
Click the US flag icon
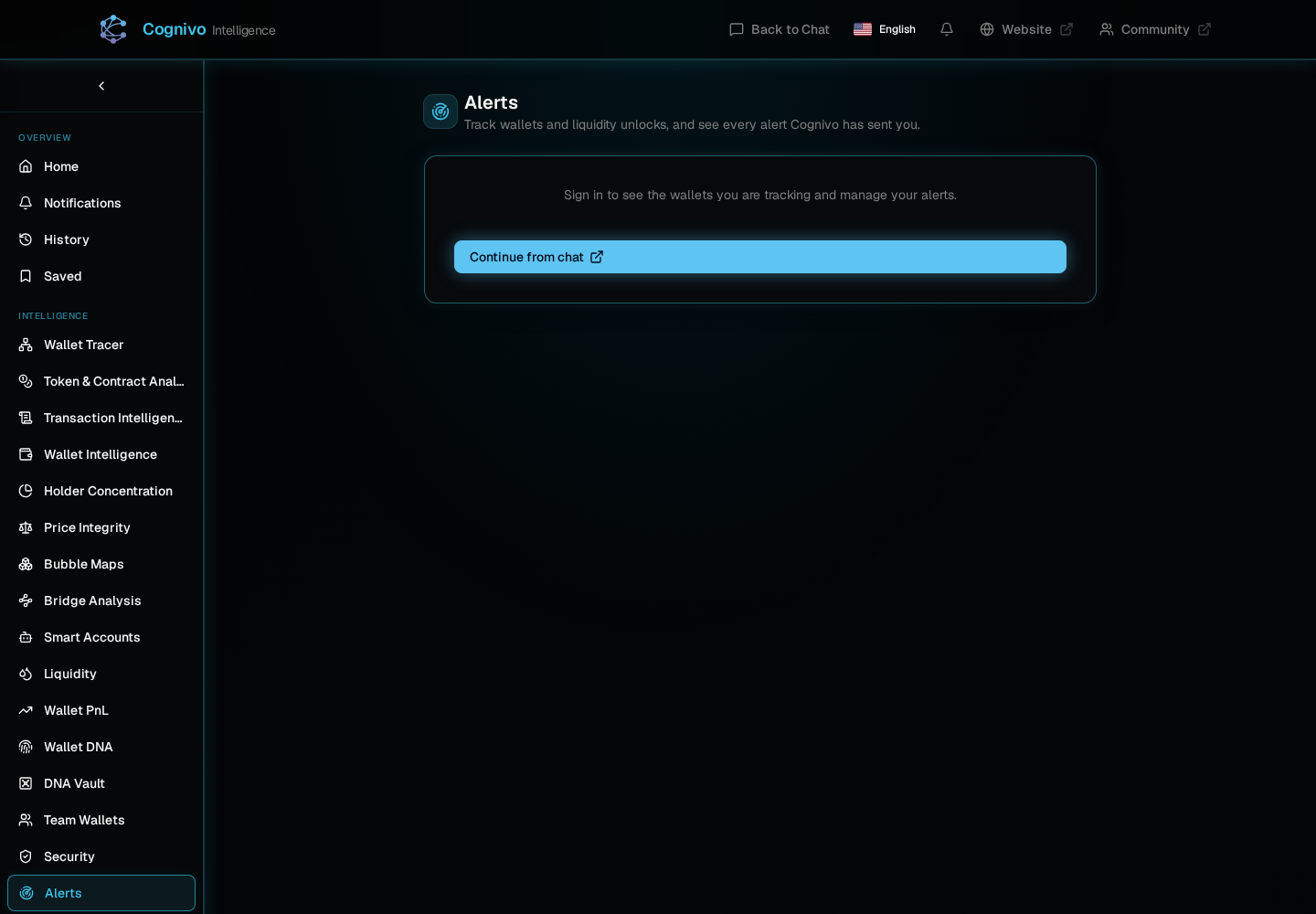863,29
